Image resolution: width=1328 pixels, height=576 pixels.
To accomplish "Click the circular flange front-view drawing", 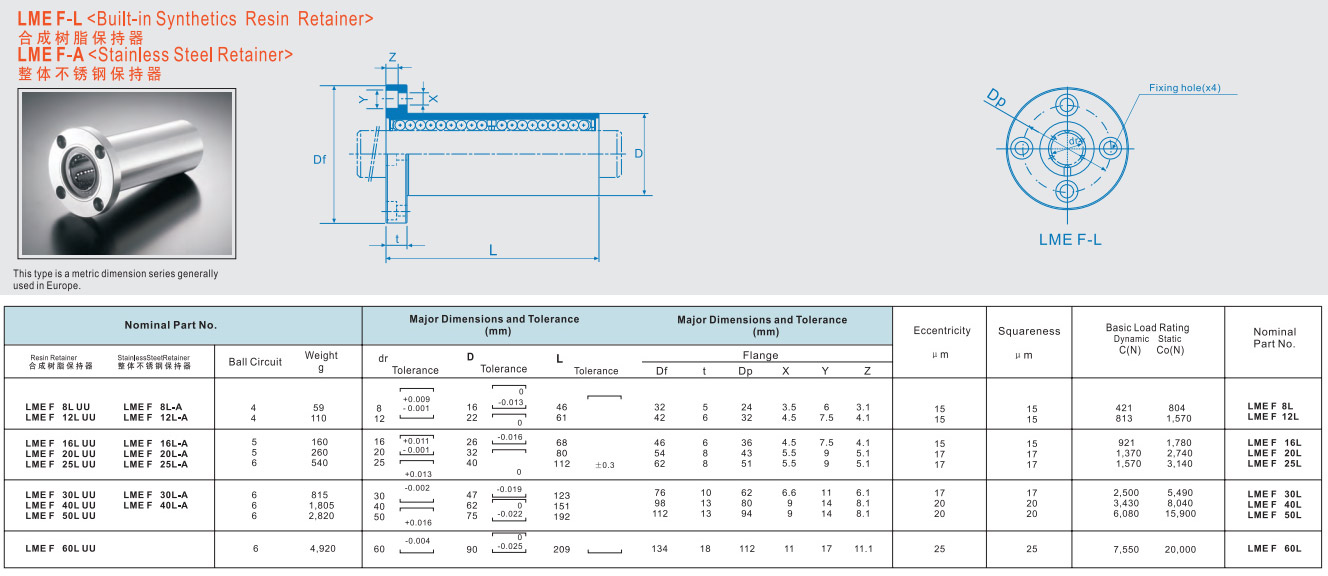I will (1067, 148).
